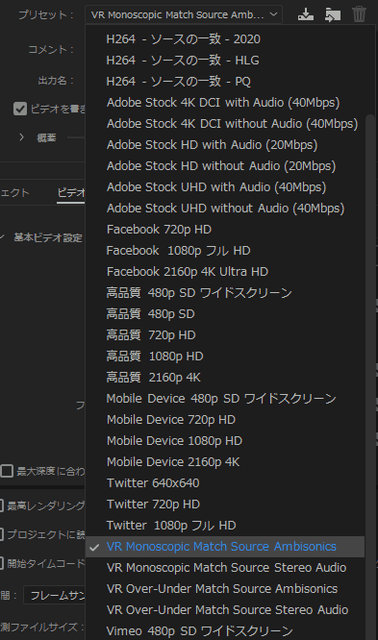Image resolution: width=378 pixels, height=640 pixels.
Task: Toggle the 開始タイムコード checkbox
Action: point(2,563)
